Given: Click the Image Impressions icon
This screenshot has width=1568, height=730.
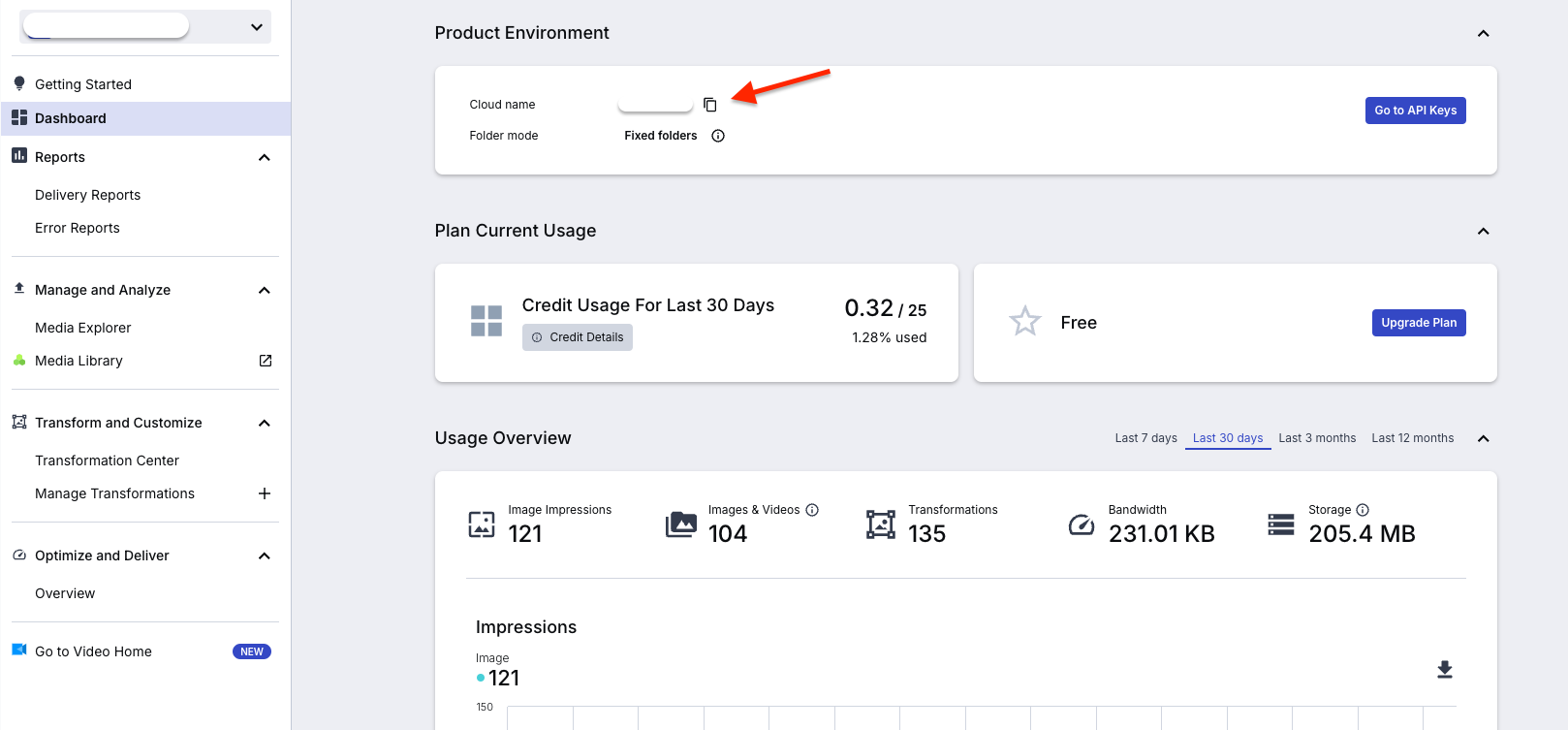Looking at the screenshot, I should coord(482,524).
